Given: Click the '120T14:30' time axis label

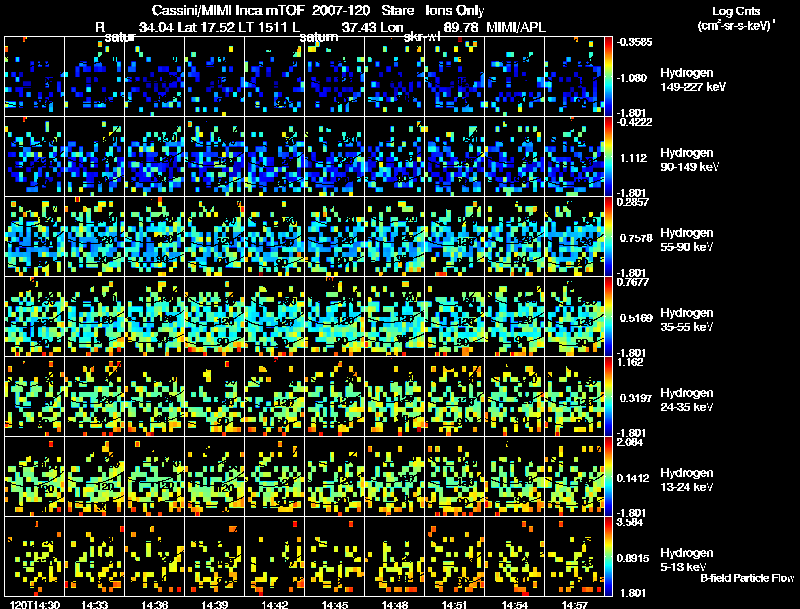Looking at the screenshot, I should point(35,604).
